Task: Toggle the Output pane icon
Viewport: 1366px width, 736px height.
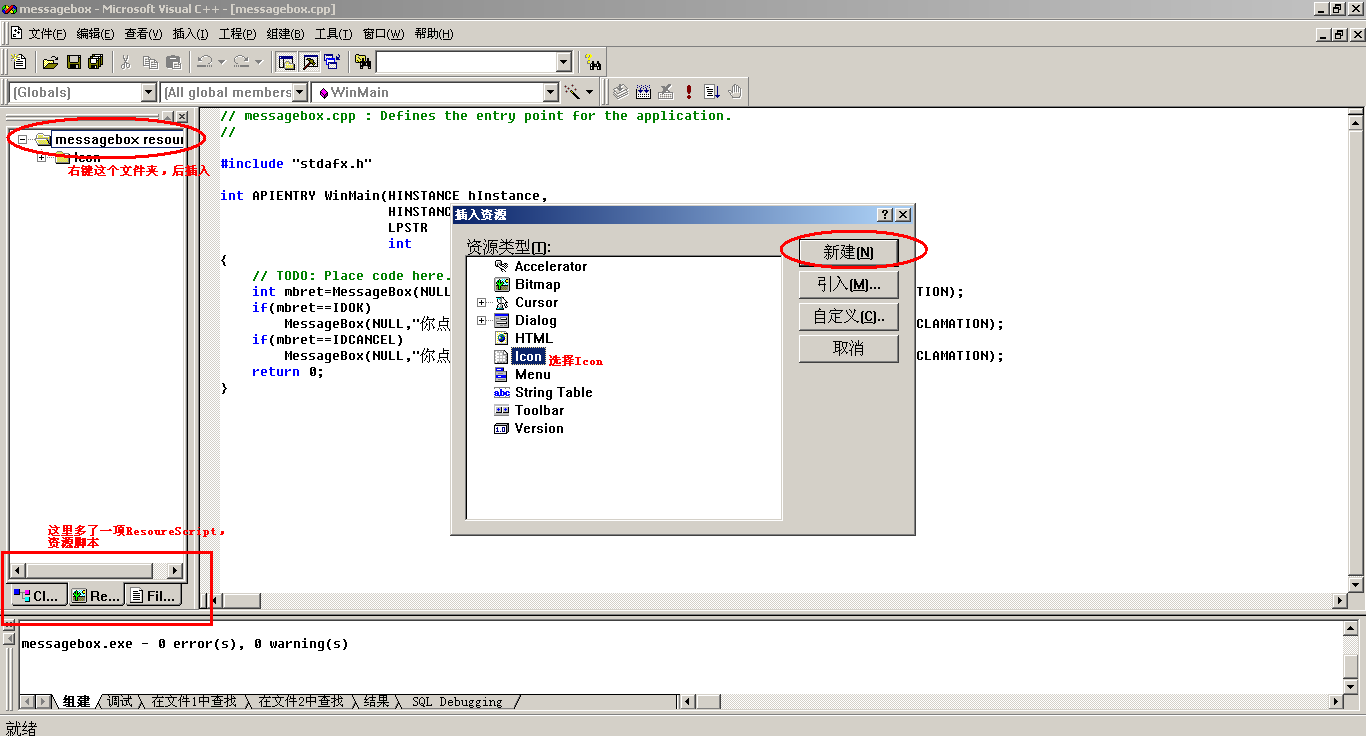Action: [x=310, y=62]
